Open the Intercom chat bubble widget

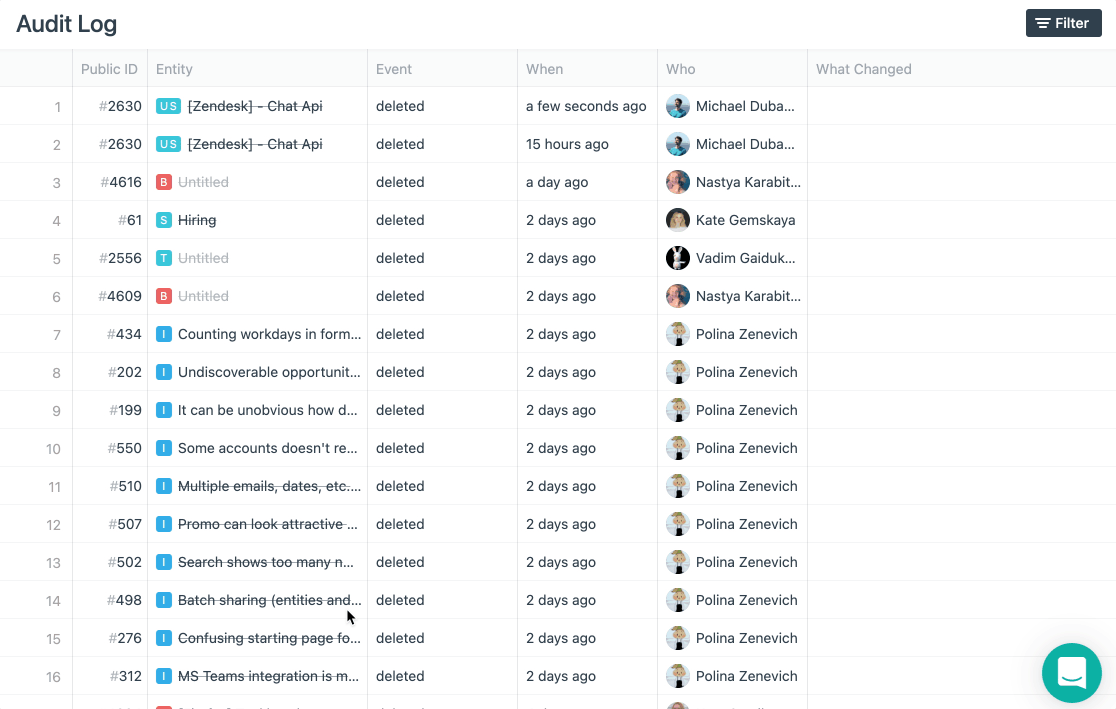coord(1072,673)
